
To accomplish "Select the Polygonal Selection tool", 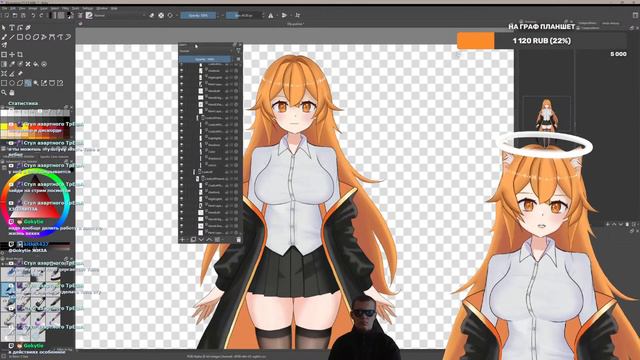I will (x=20, y=83).
